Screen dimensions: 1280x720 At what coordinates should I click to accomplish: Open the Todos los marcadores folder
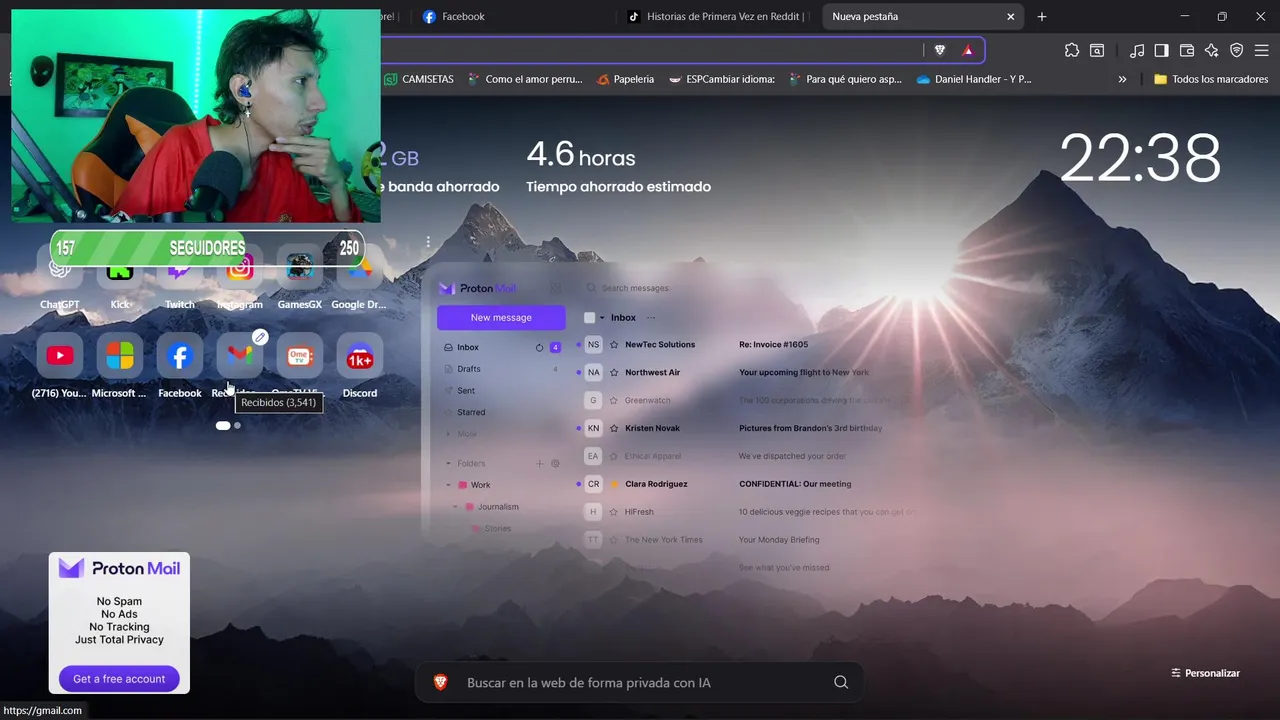1211,79
